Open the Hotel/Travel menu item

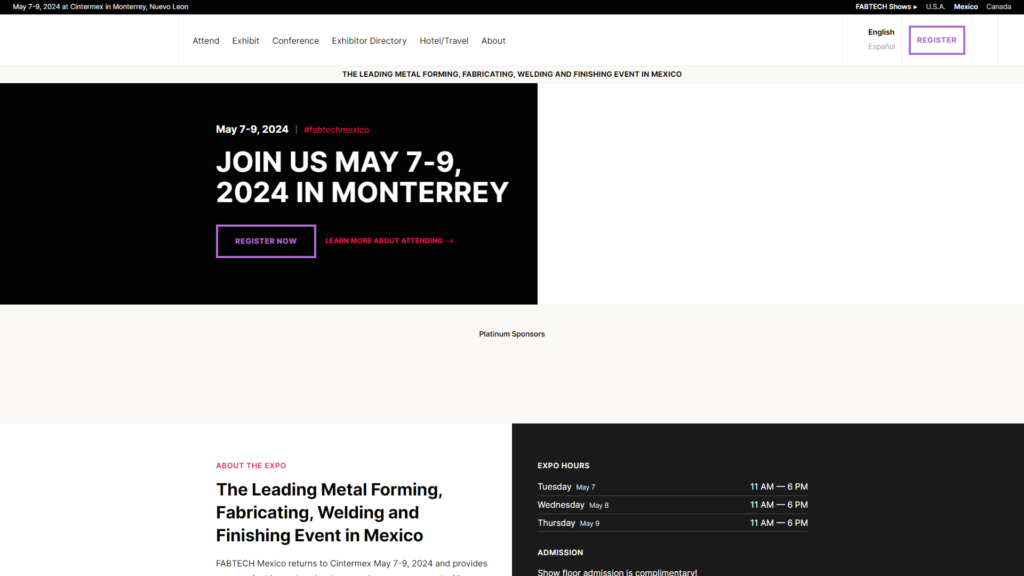pos(444,40)
